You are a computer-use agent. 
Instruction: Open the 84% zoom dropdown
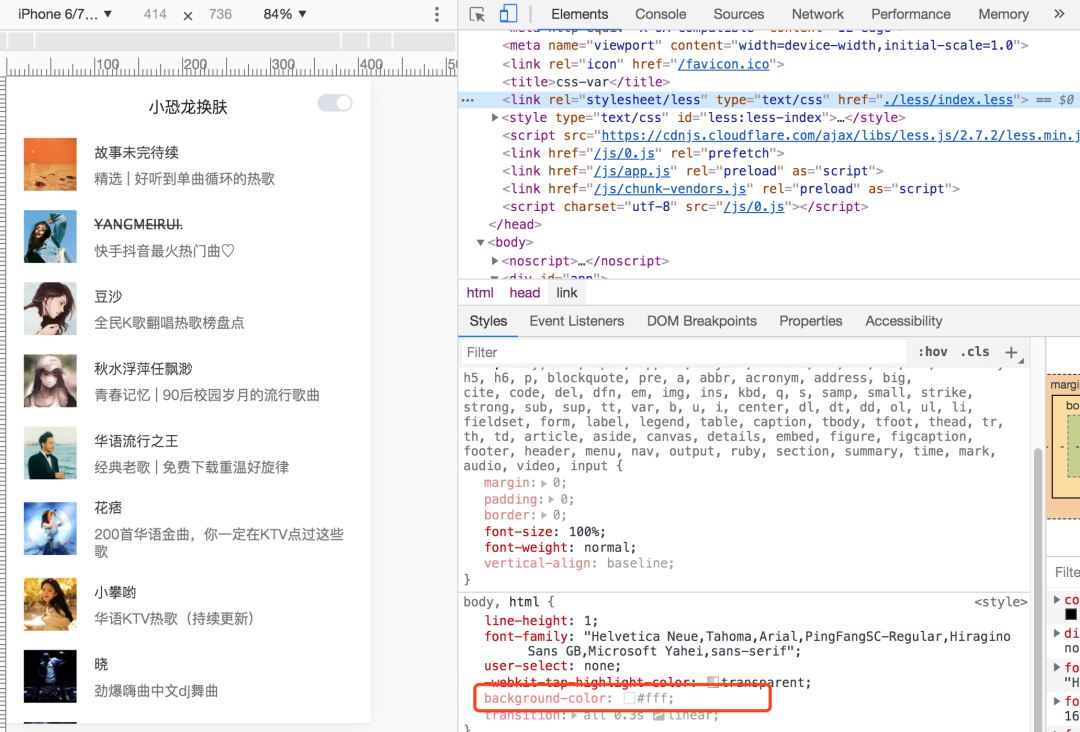point(284,14)
